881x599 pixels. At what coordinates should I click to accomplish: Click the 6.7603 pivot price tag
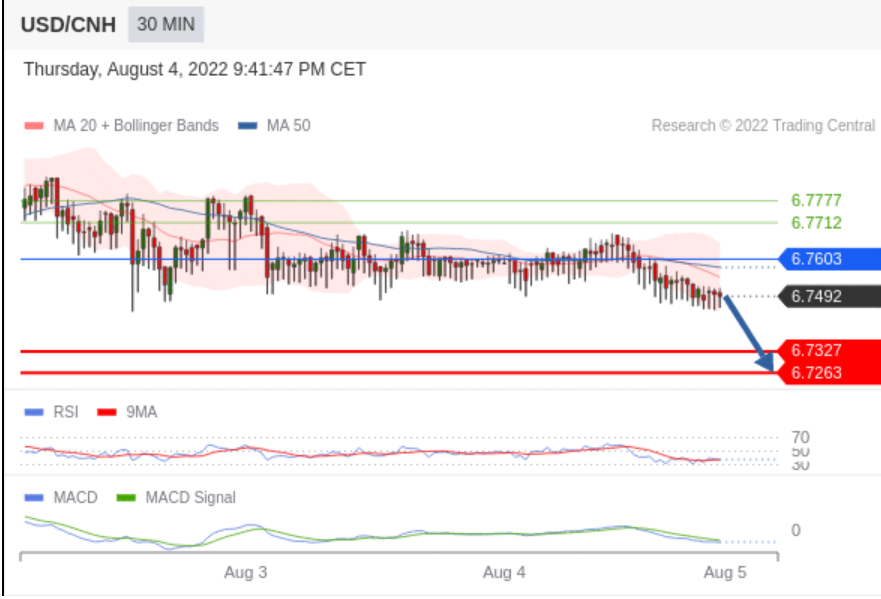[829, 259]
